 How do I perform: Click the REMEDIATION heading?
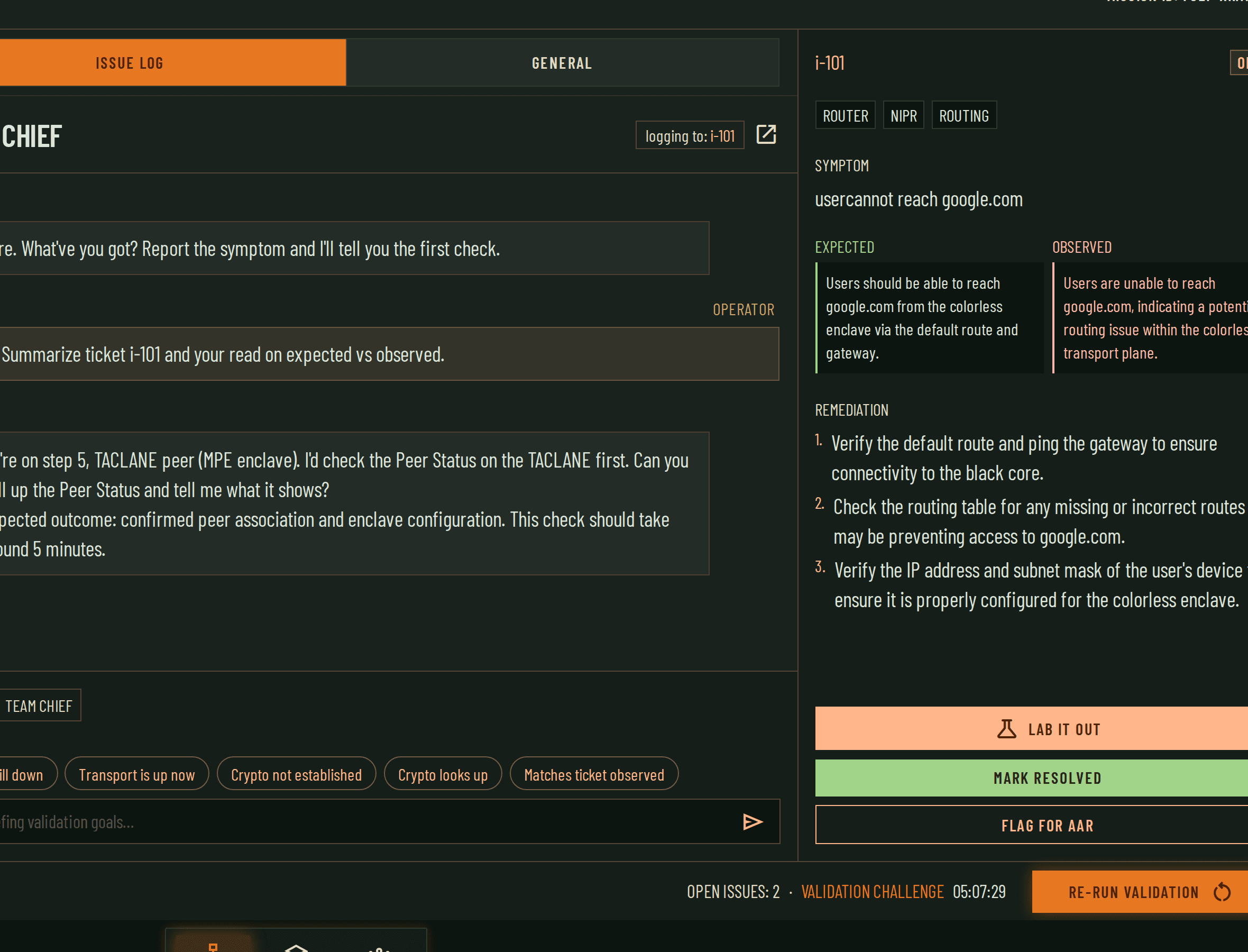pyautogui.click(x=851, y=410)
